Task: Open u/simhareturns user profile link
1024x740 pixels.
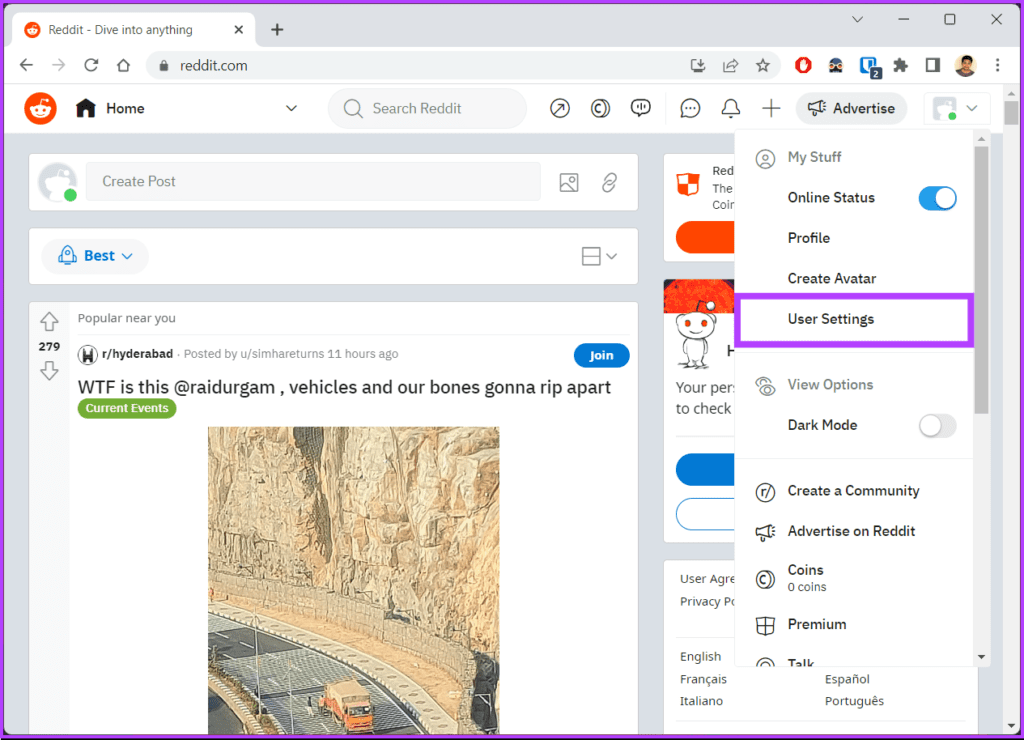Action: tap(282, 354)
